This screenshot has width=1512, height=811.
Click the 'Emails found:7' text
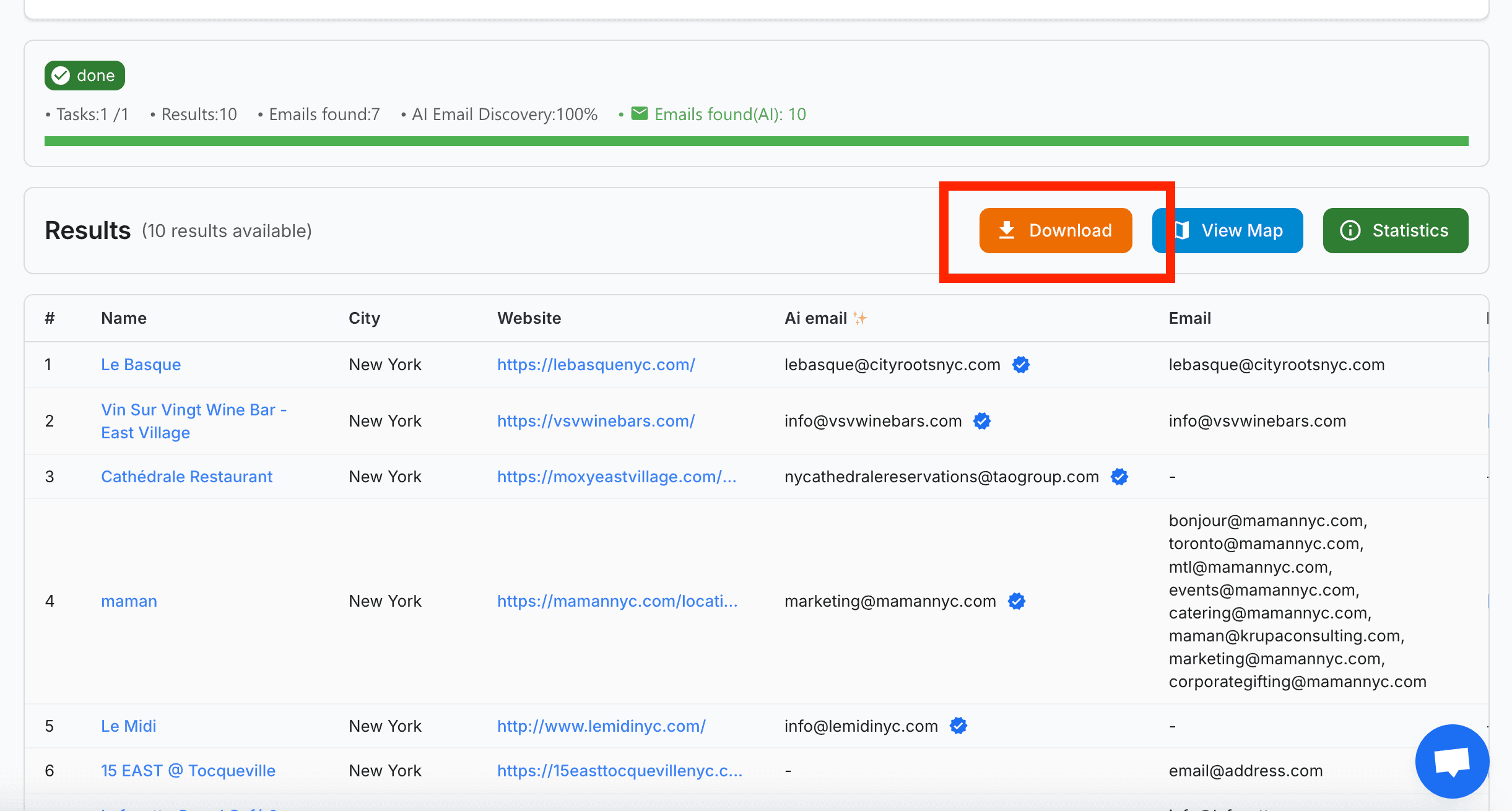pos(324,115)
